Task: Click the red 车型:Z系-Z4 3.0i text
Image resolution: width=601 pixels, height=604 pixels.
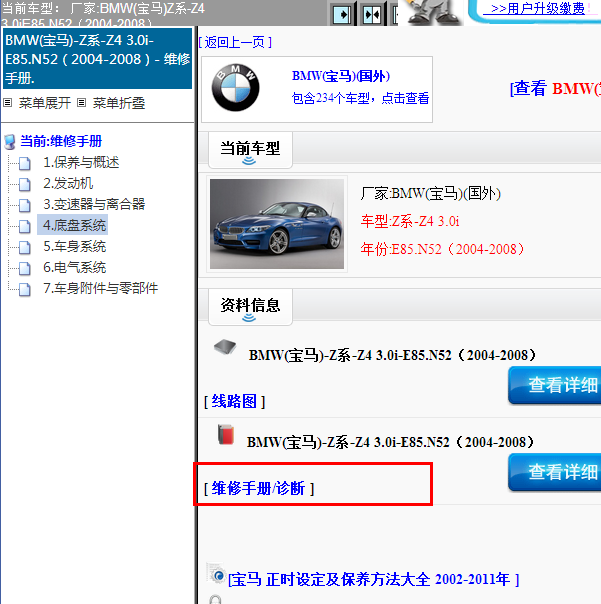Action: pyautogui.click(x=410, y=221)
